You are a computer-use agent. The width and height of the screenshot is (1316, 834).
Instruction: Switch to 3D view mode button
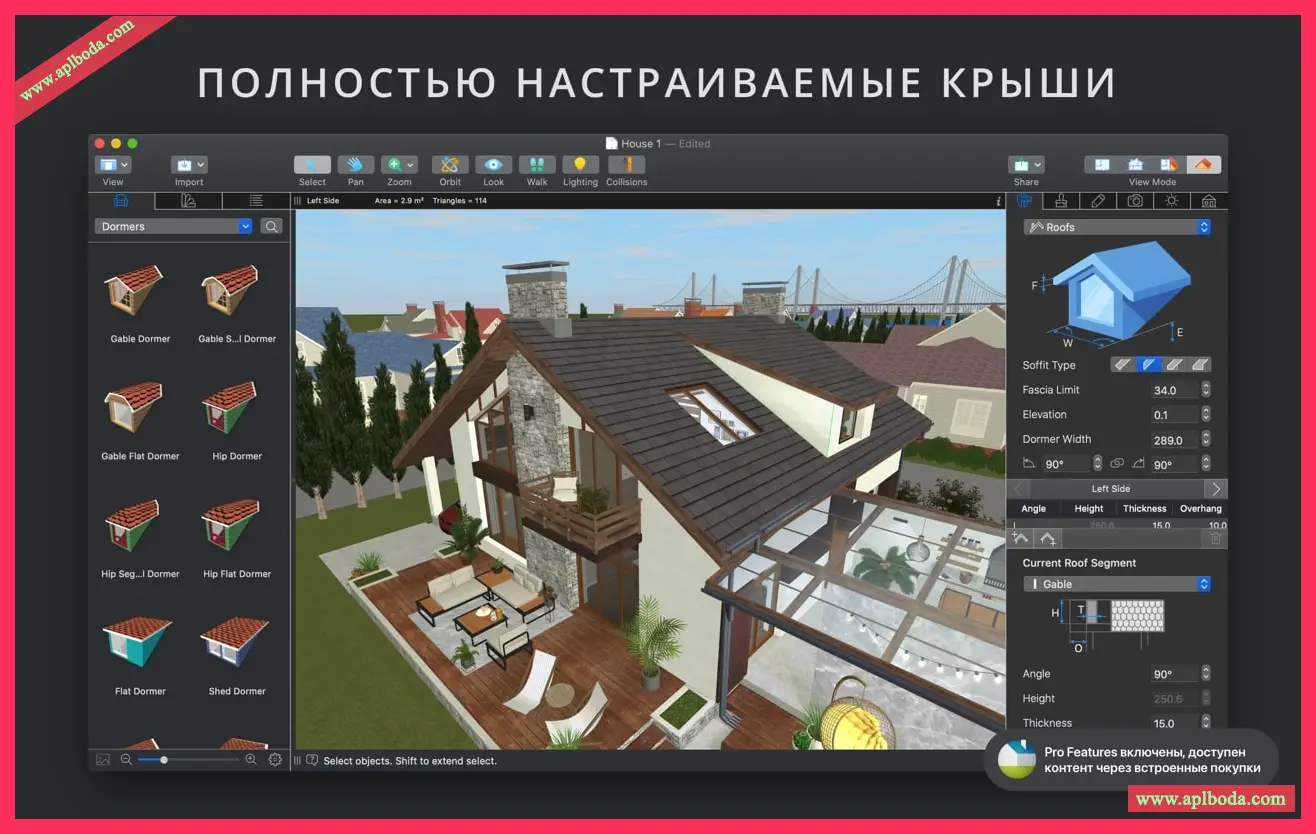[1204, 165]
